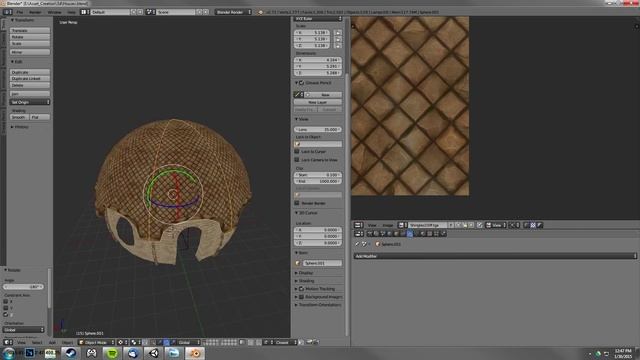The image size is (640, 360).
Task: Open the Add Modifier dropdown
Action: coord(495,256)
